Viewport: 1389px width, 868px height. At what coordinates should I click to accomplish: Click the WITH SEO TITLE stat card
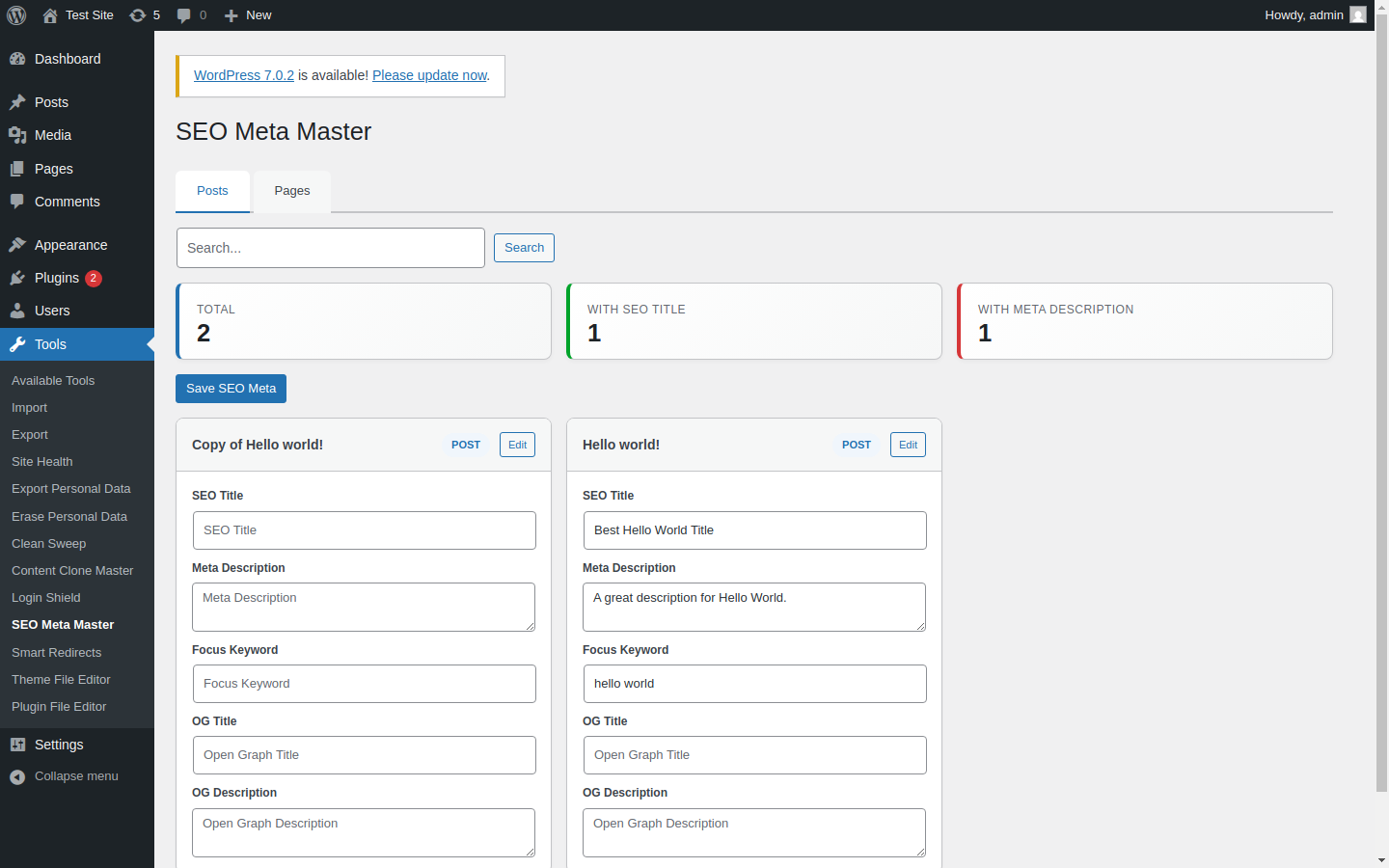pos(754,321)
